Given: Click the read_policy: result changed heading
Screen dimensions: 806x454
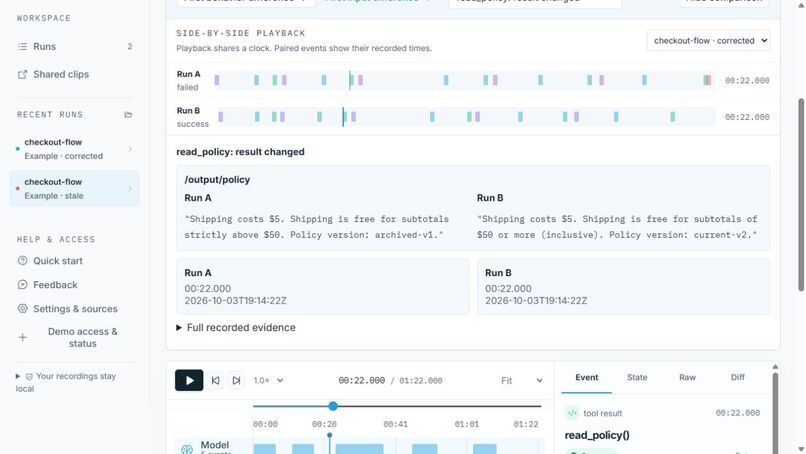Looking at the screenshot, I should (240, 152).
